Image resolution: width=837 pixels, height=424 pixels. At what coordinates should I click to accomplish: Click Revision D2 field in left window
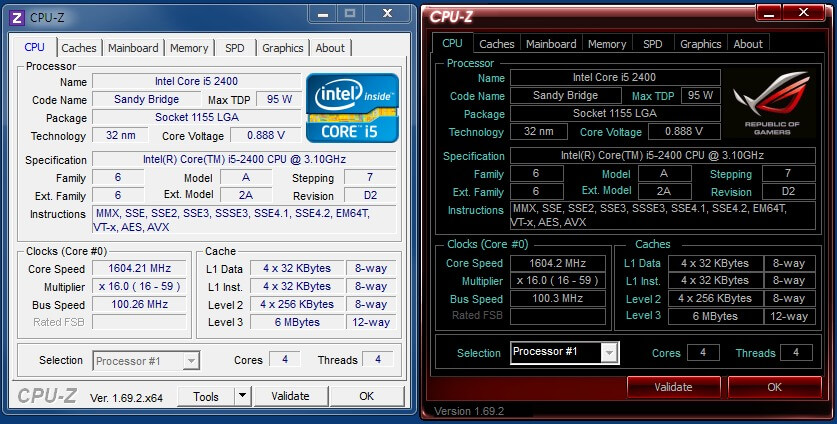pyautogui.click(x=370, y=195)
